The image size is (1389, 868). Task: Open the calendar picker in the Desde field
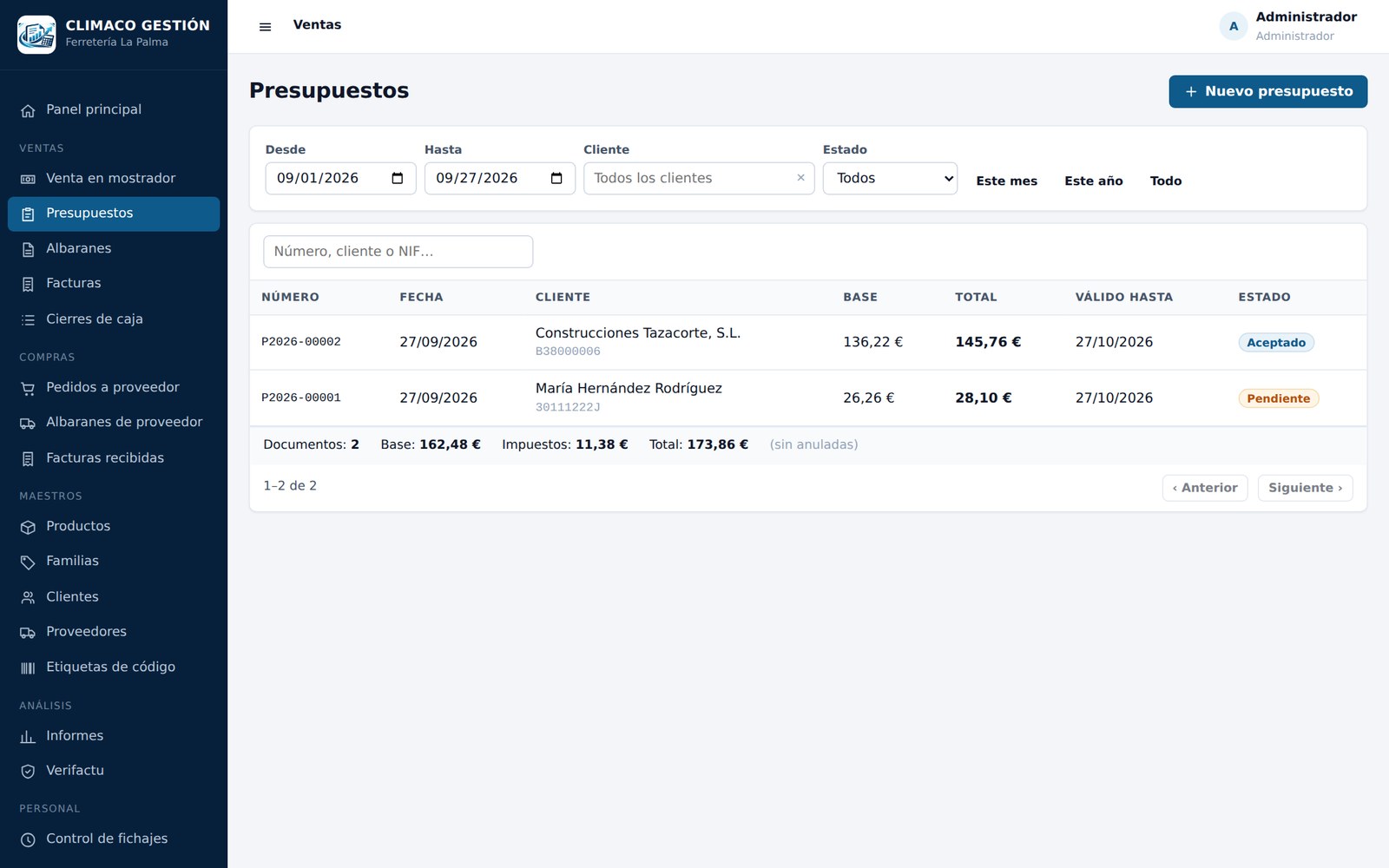pyautogui.click(x=398, y=179)
